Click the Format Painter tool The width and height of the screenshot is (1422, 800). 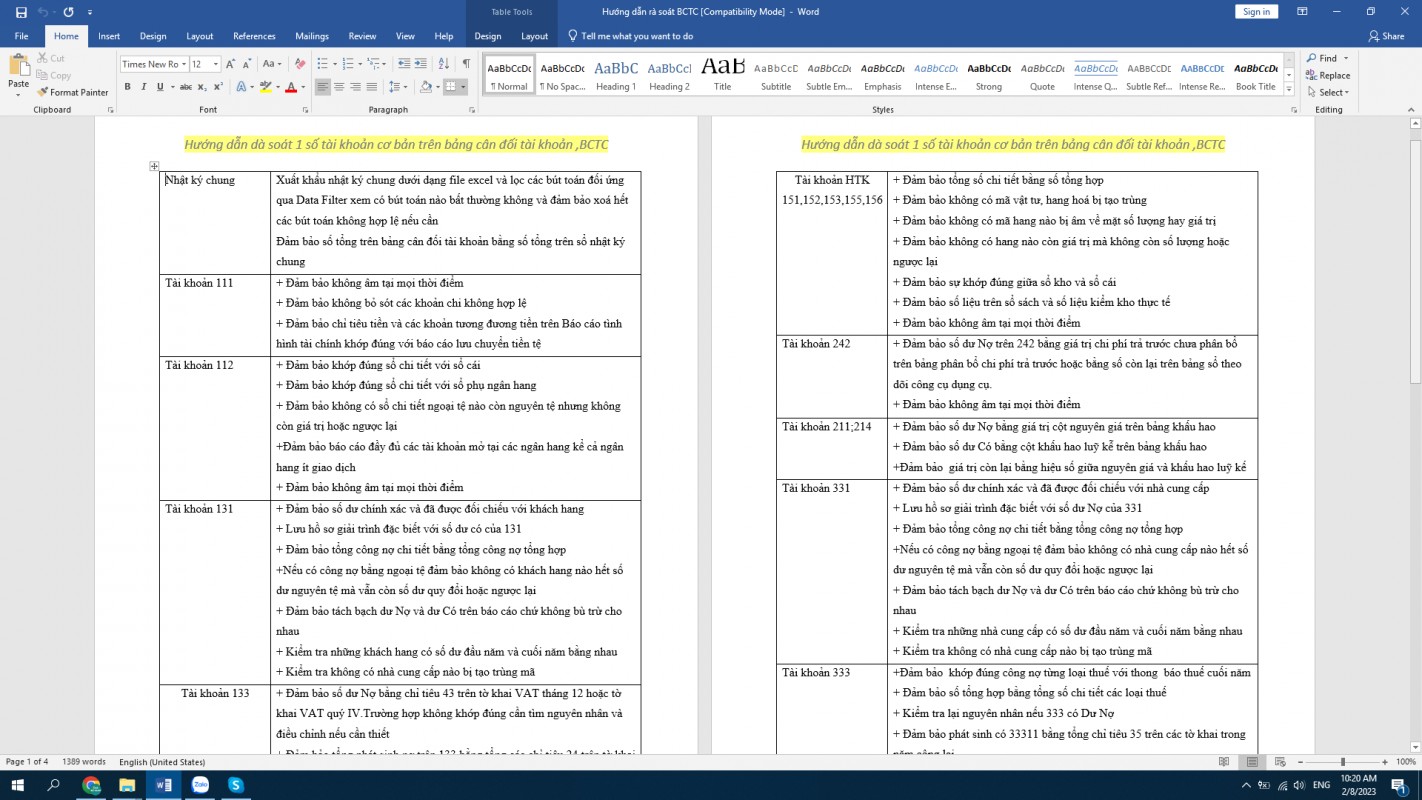pyautogui.click(x=72, y=92)
